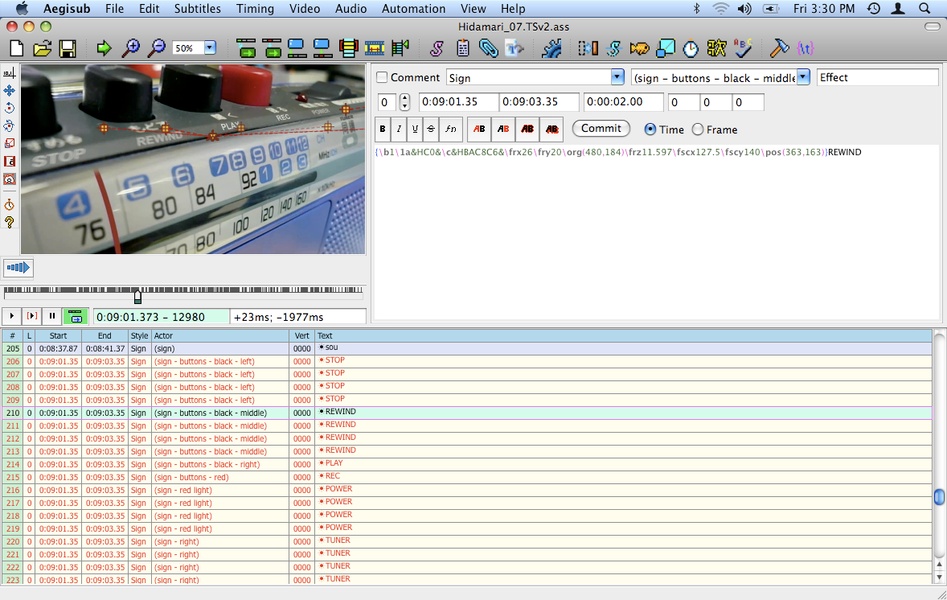Open the Options hammer icon
The width and height of the screenshot is (947, 600).
(779, 48)
